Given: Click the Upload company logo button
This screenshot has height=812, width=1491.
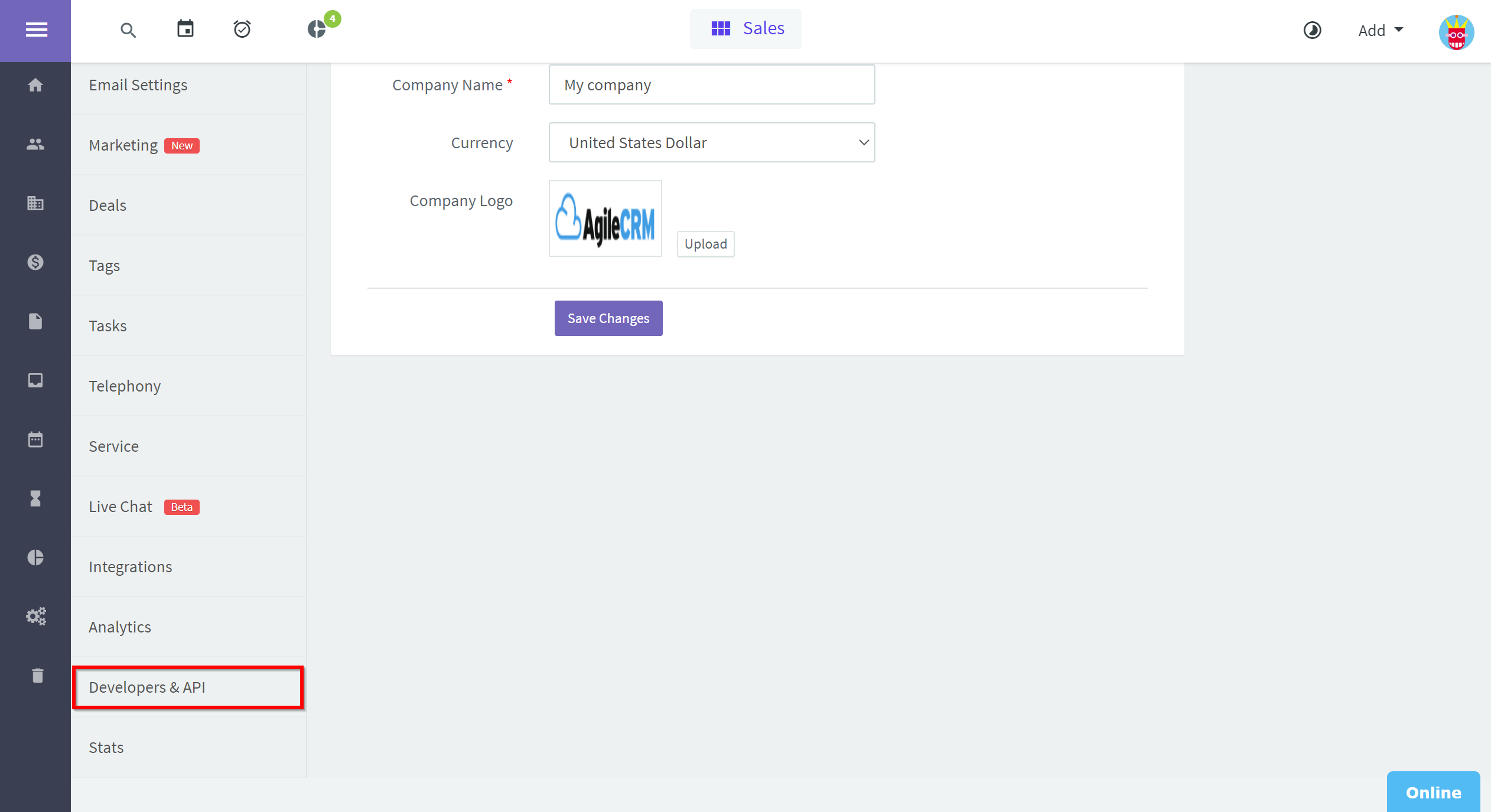Looking at the screenshot, I should 705,243.
